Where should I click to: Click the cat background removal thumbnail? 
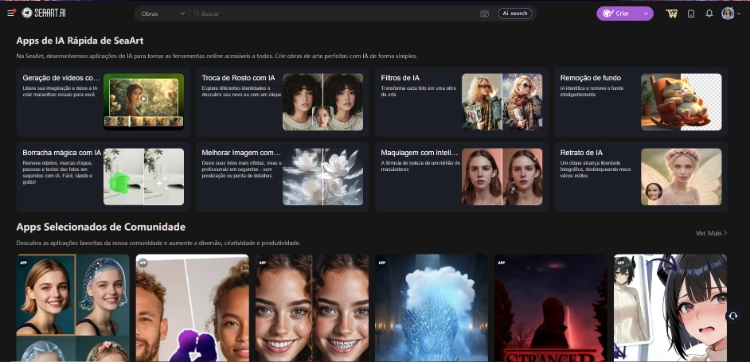click(681, 102)
